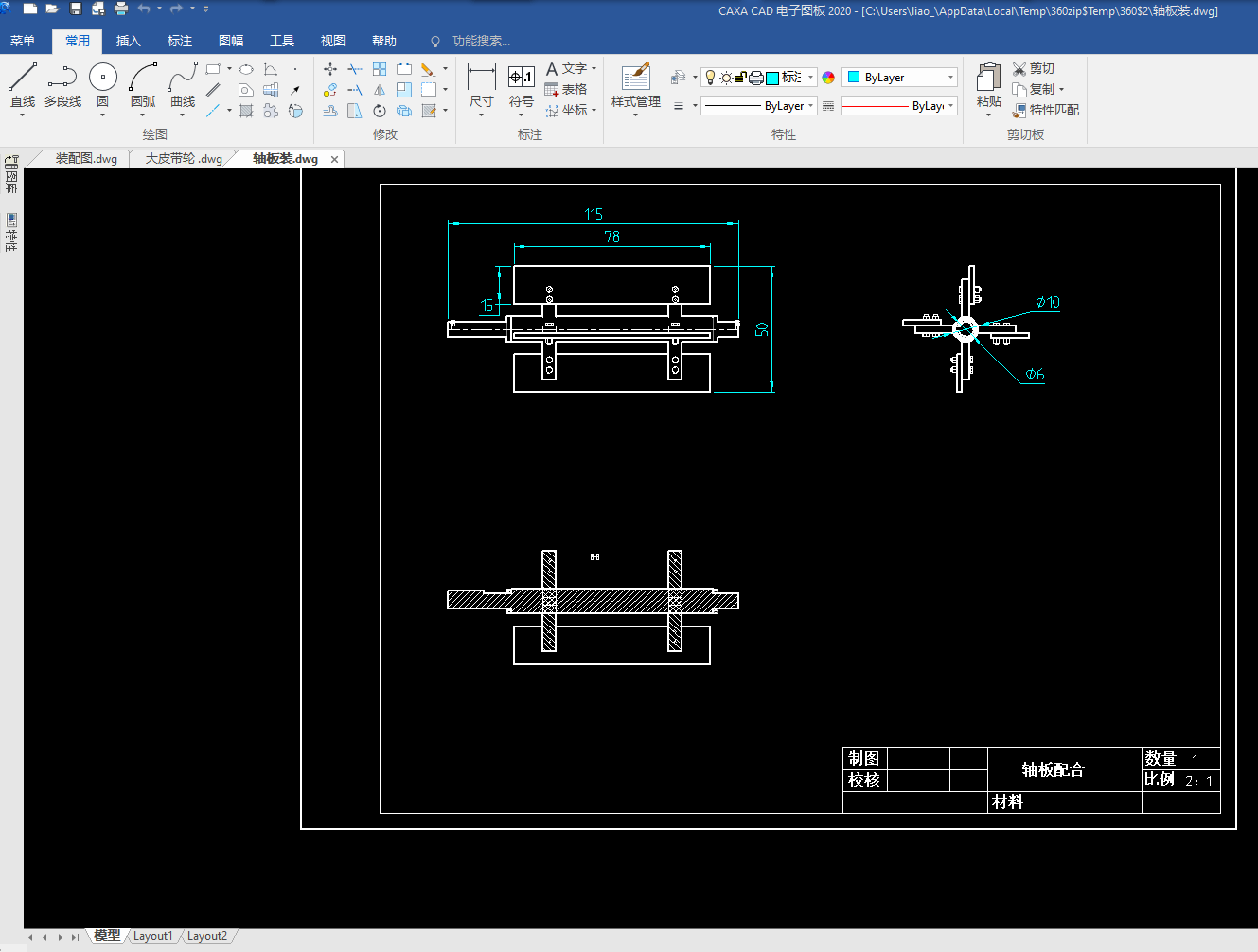Expand the 复制 copy dropdown arrow
Screen dimensions: 1258x952
(1061, 90)
